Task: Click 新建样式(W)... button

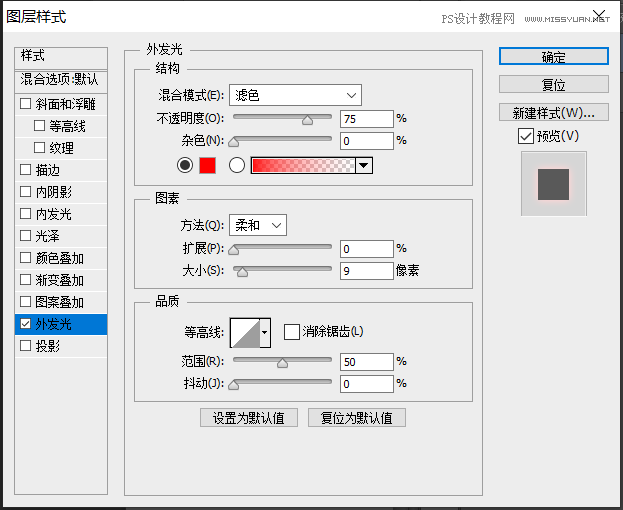Action: (x=553, y=112)
